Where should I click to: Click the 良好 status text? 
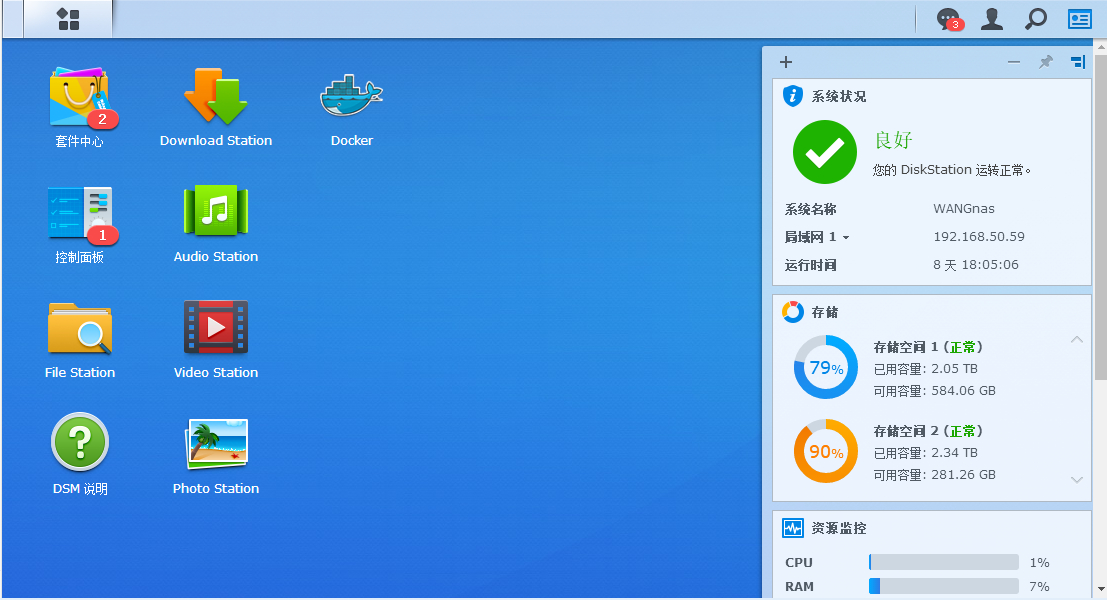click(893, 140)
